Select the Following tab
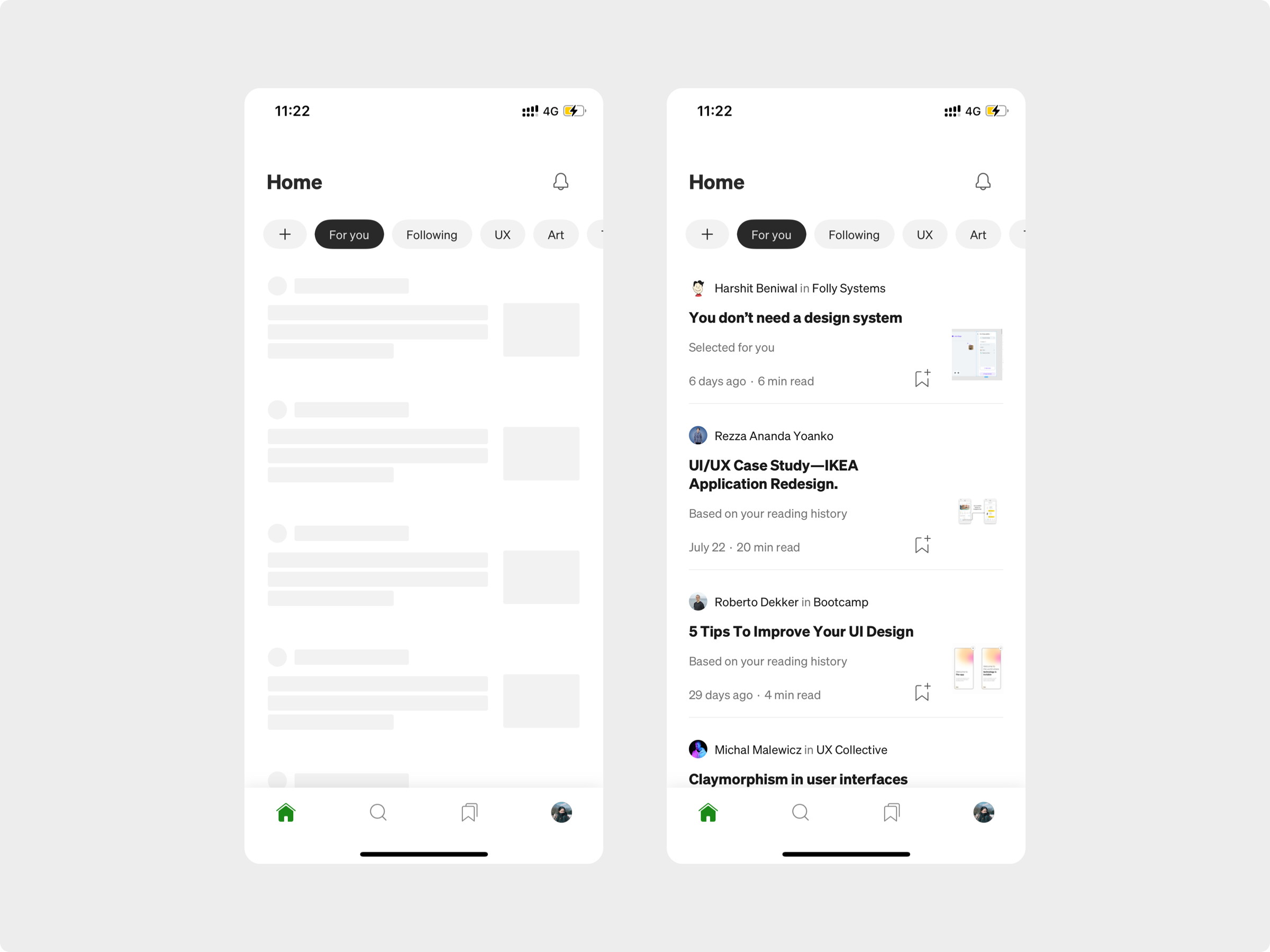This screenshot has width=1270, height=952. point(431,234)
